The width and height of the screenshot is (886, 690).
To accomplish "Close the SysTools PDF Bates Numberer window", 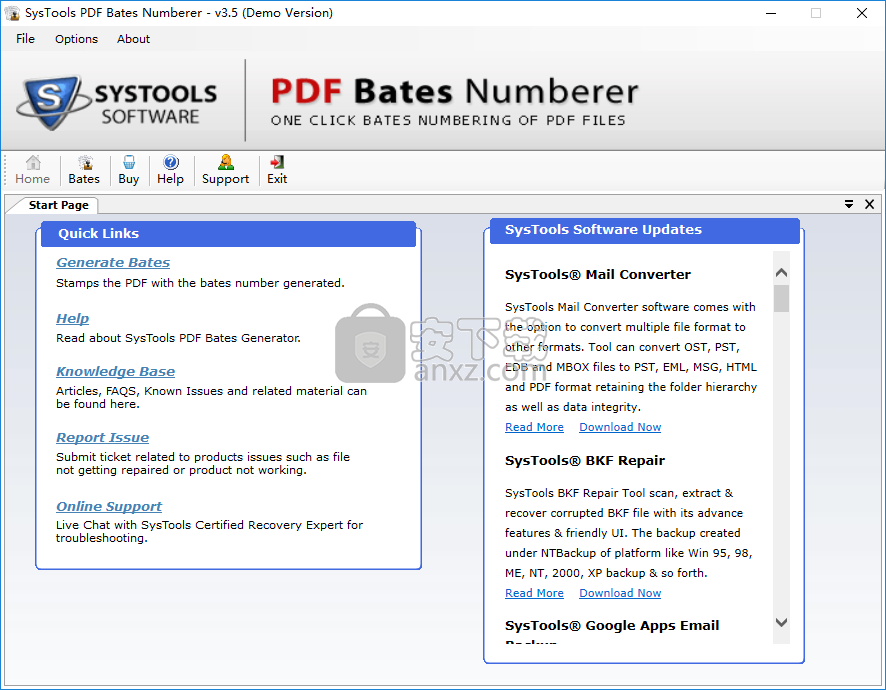I will click(x=862, y=12).
